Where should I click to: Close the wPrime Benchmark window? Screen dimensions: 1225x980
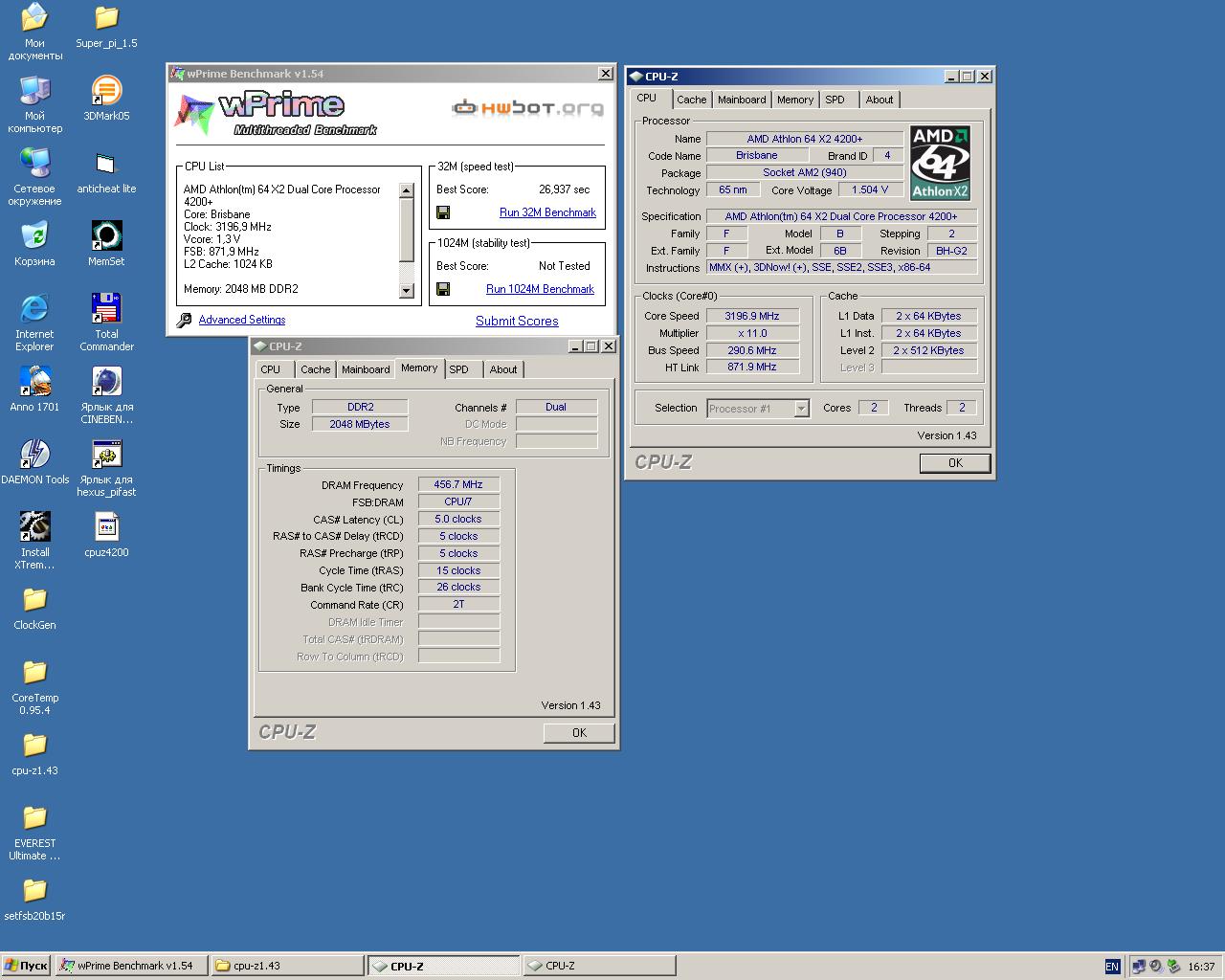coord(605,74)
